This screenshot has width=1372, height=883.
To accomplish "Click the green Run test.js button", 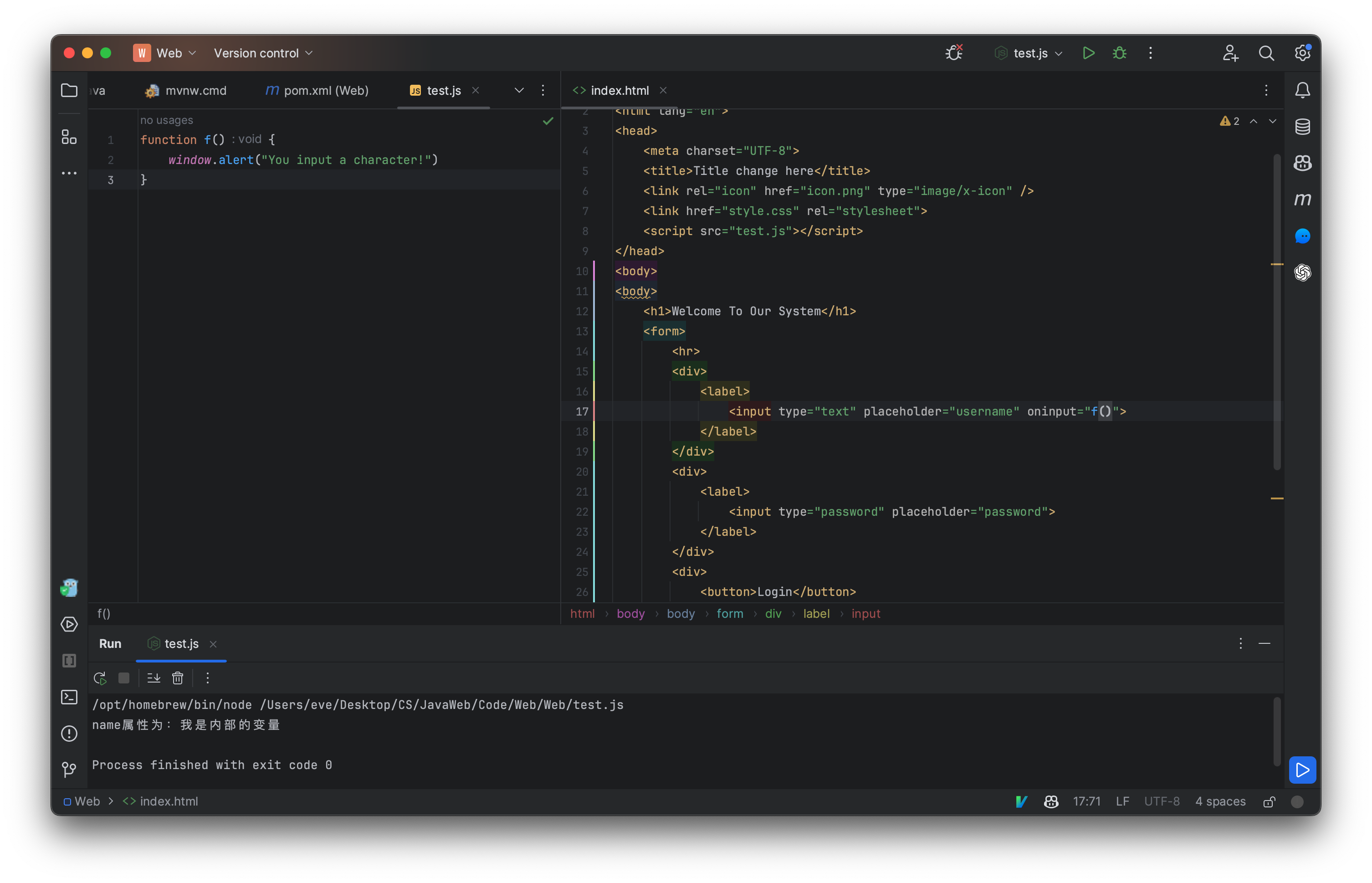I will [x=1088, y=53].
